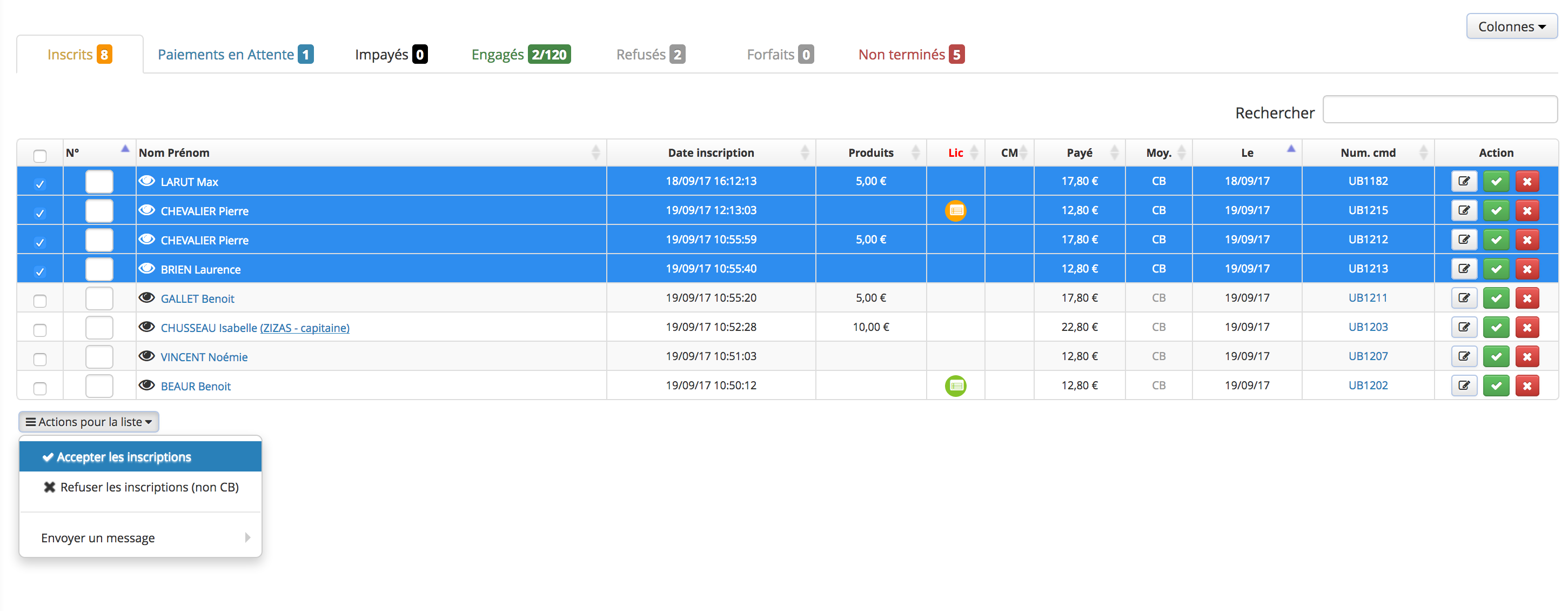Click the number box in LARUT Max row
The image size is (1568, 611).
pyautogui.click(x=99, y=182)
